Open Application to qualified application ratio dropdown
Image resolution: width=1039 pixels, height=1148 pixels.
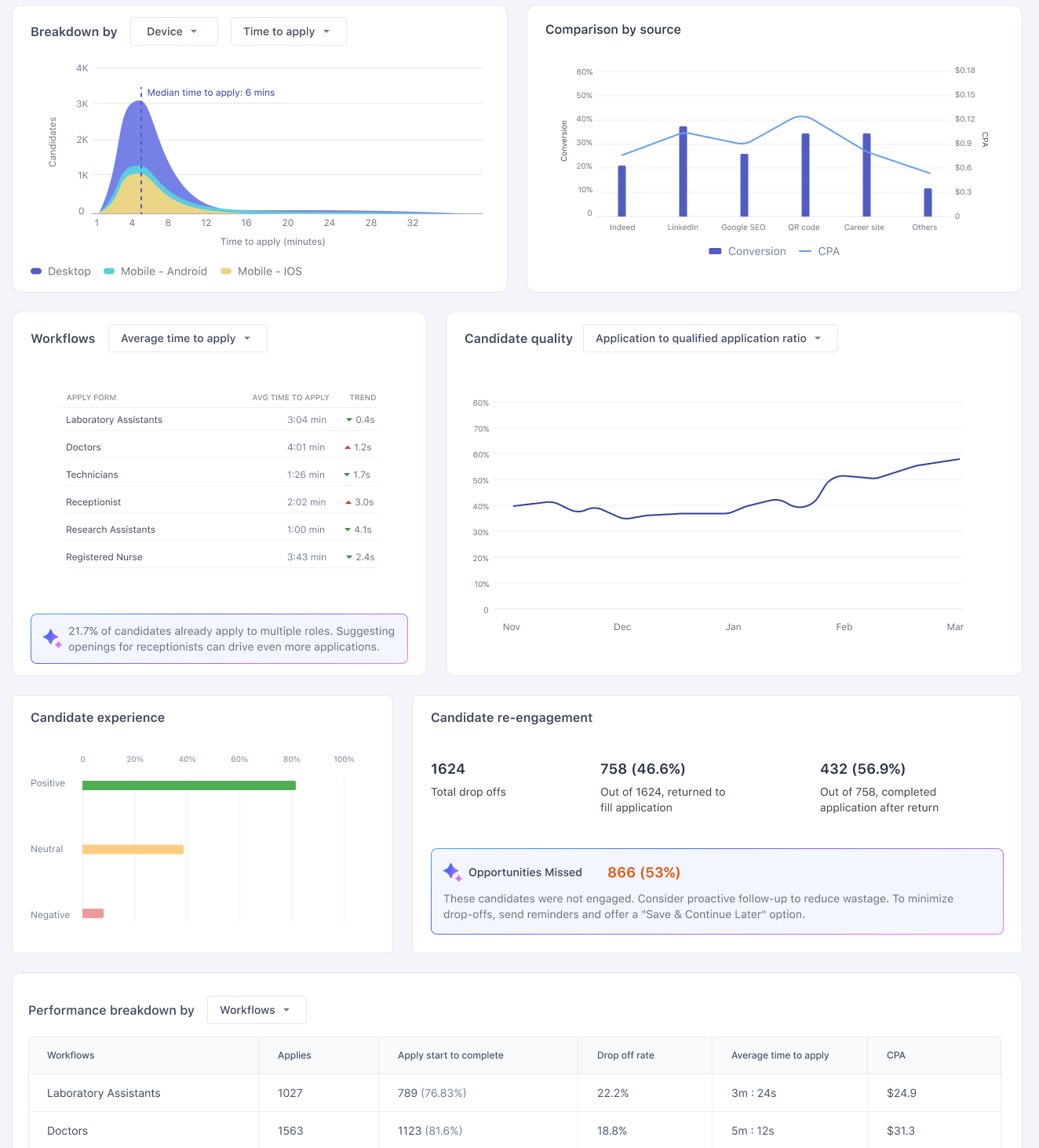coord(710,338)
